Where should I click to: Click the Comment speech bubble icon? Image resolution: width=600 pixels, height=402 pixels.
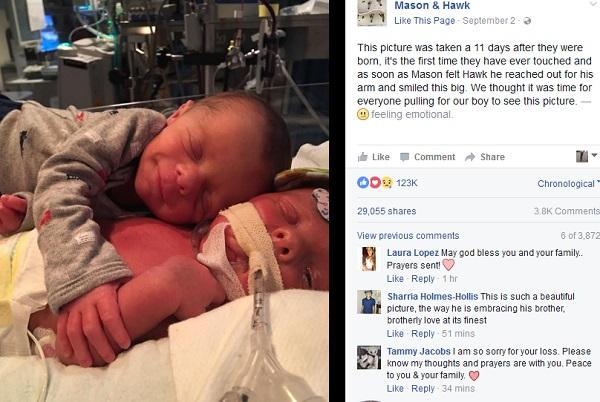click(404, 157)
